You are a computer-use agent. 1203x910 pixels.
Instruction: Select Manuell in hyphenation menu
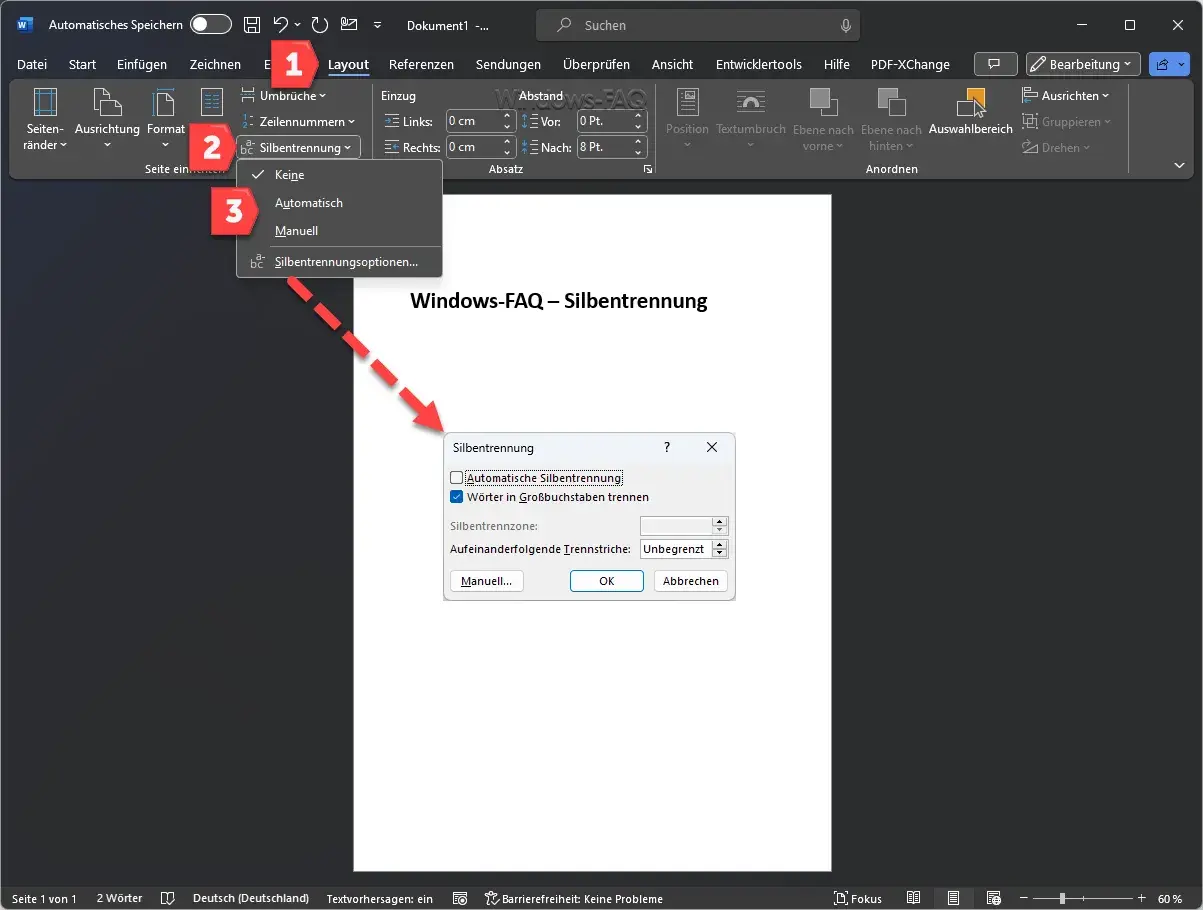click(x=339, y=231)
